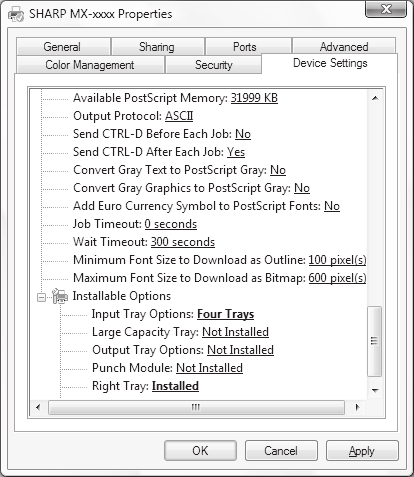Switch to the General tab
414x477 pixels.
tap(63, 47)
